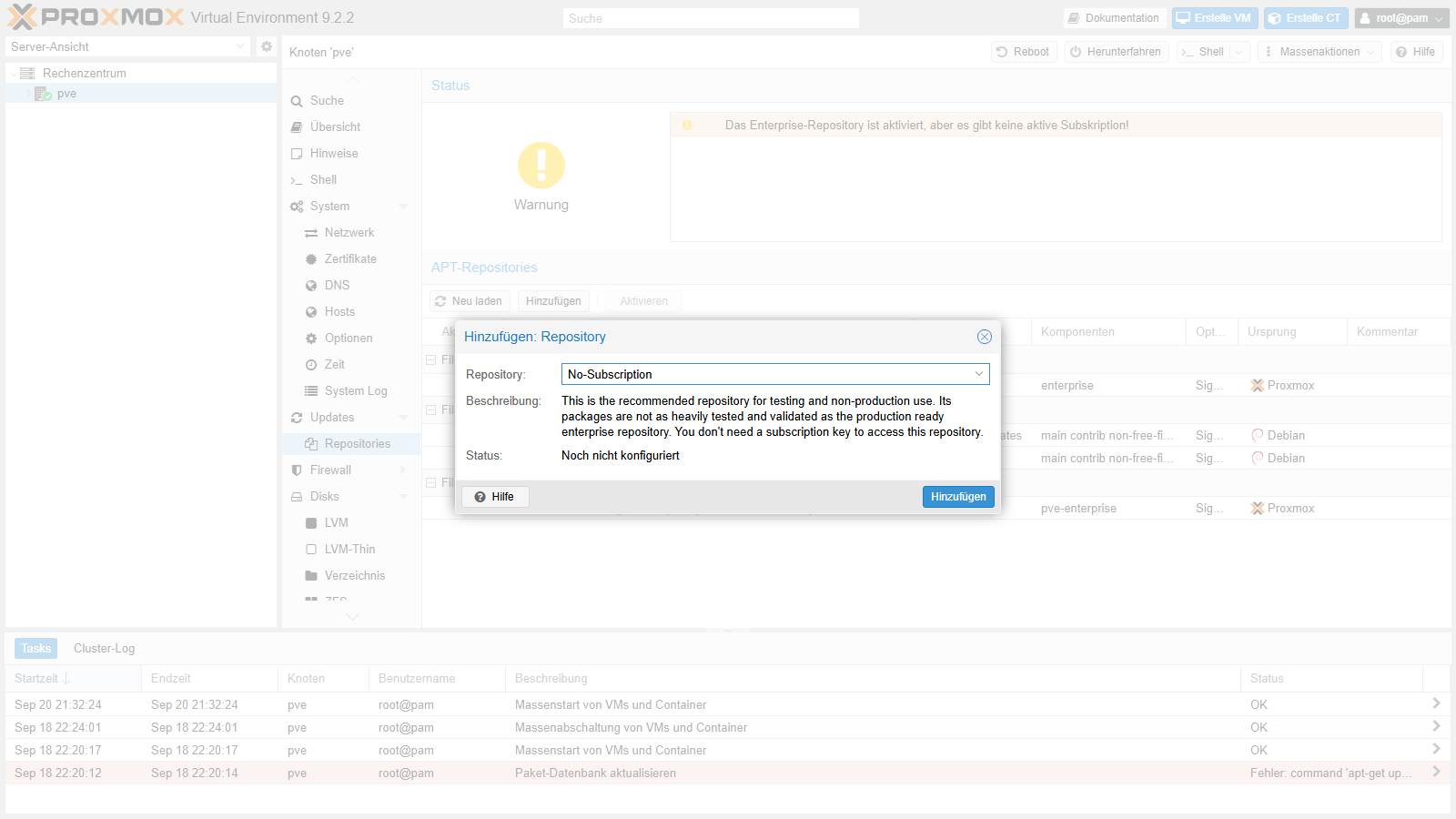Confirm with the blue Hinzufügen button
This screenshot has width=1456, height=819.
(958, 497)
